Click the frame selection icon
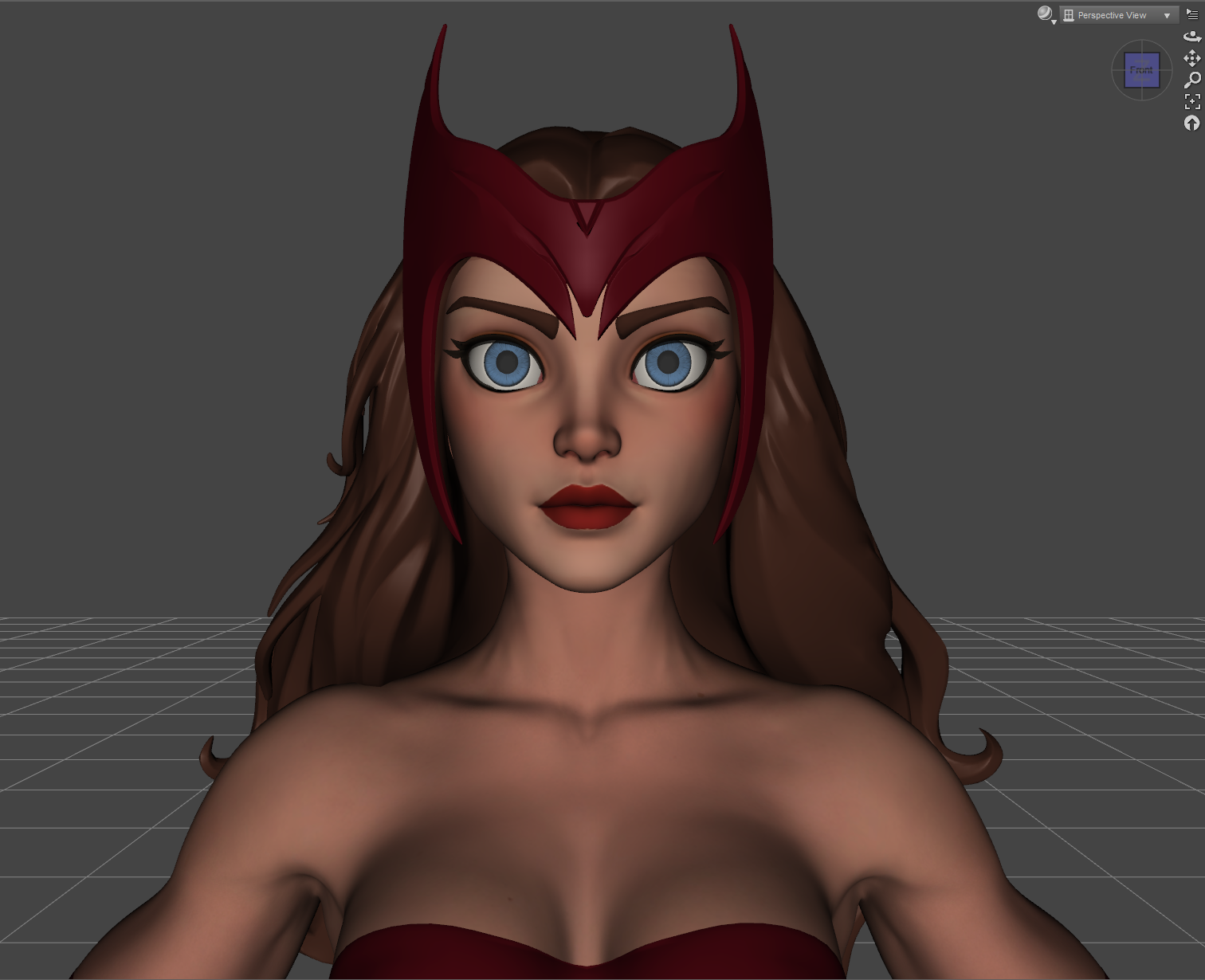Viewport: 1205px width, 980px height. point(1192,101)
